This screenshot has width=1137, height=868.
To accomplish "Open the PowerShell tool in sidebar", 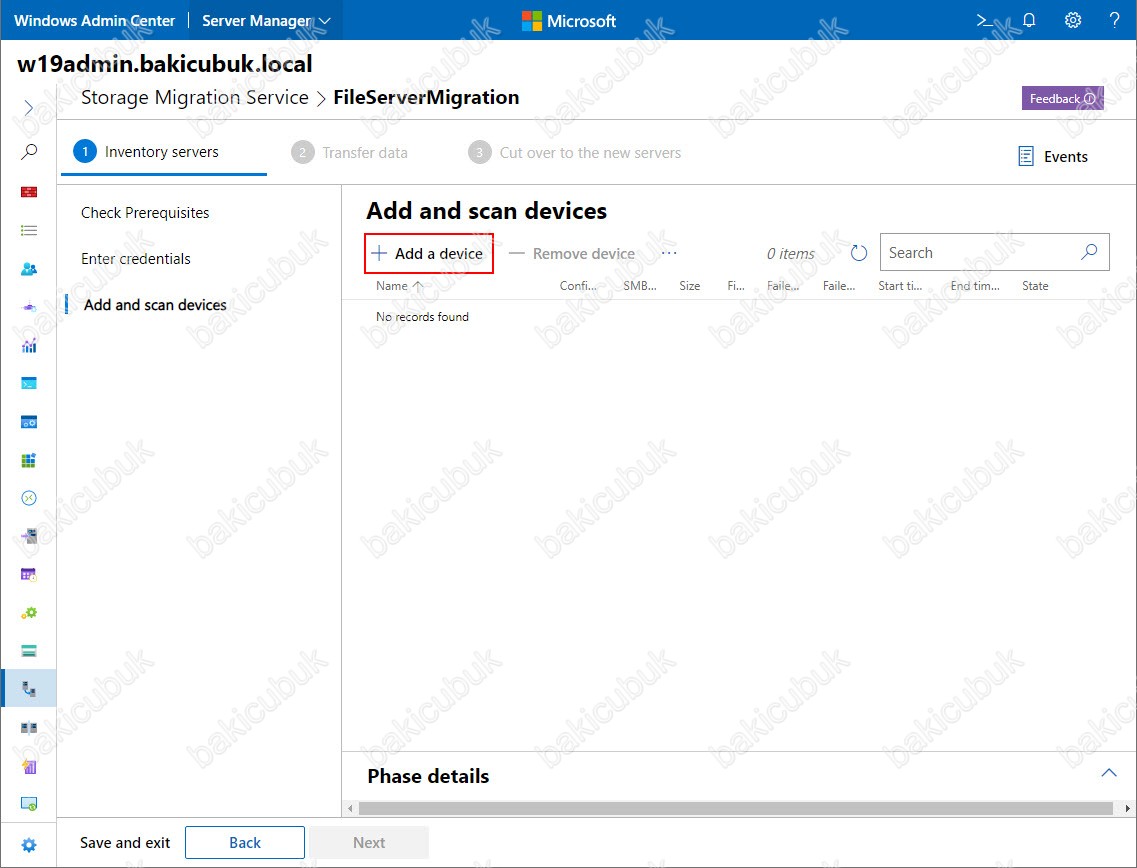I will 29,384.
